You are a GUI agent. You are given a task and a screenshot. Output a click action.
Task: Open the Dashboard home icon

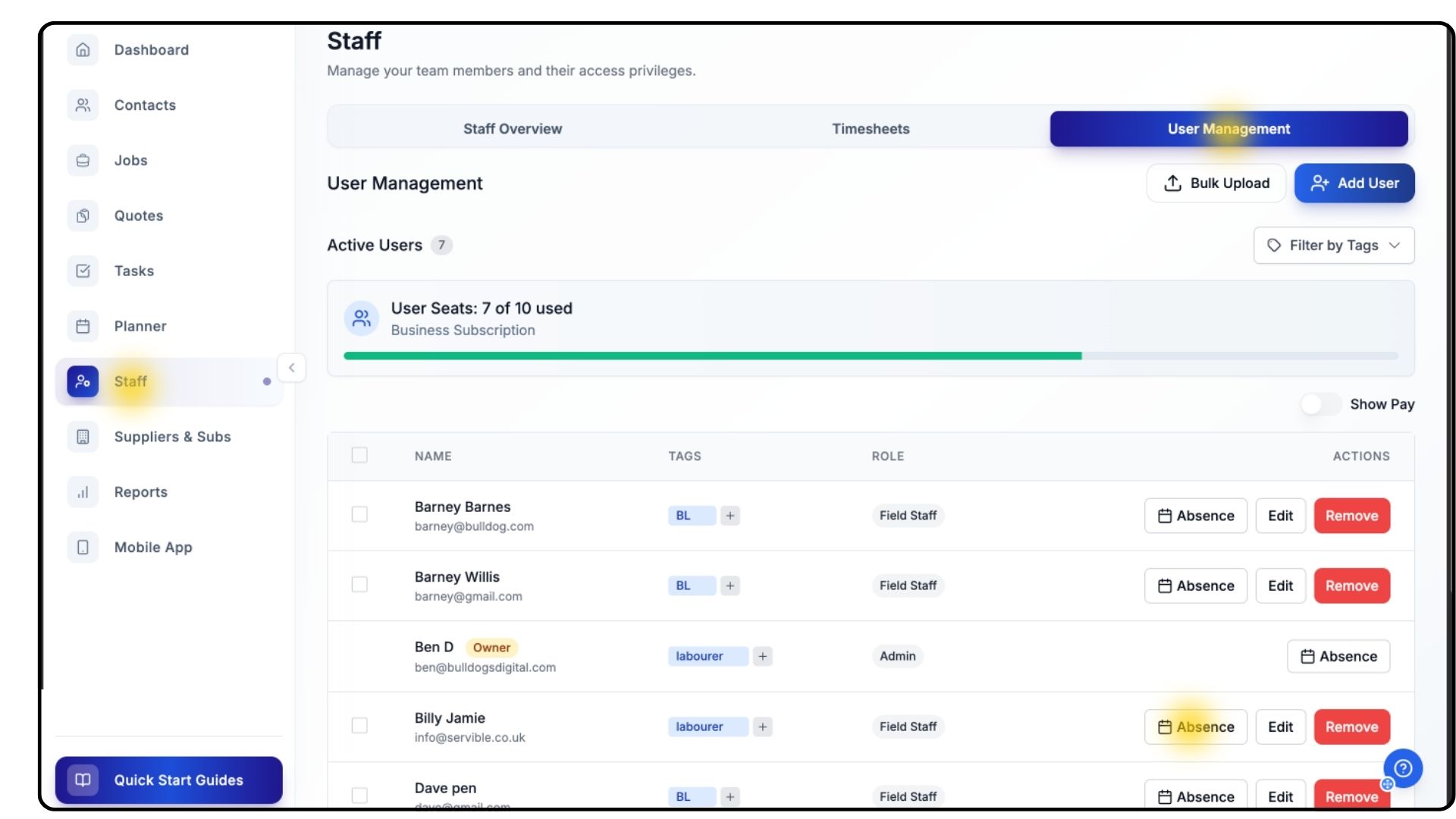click(x=83, y=50)
